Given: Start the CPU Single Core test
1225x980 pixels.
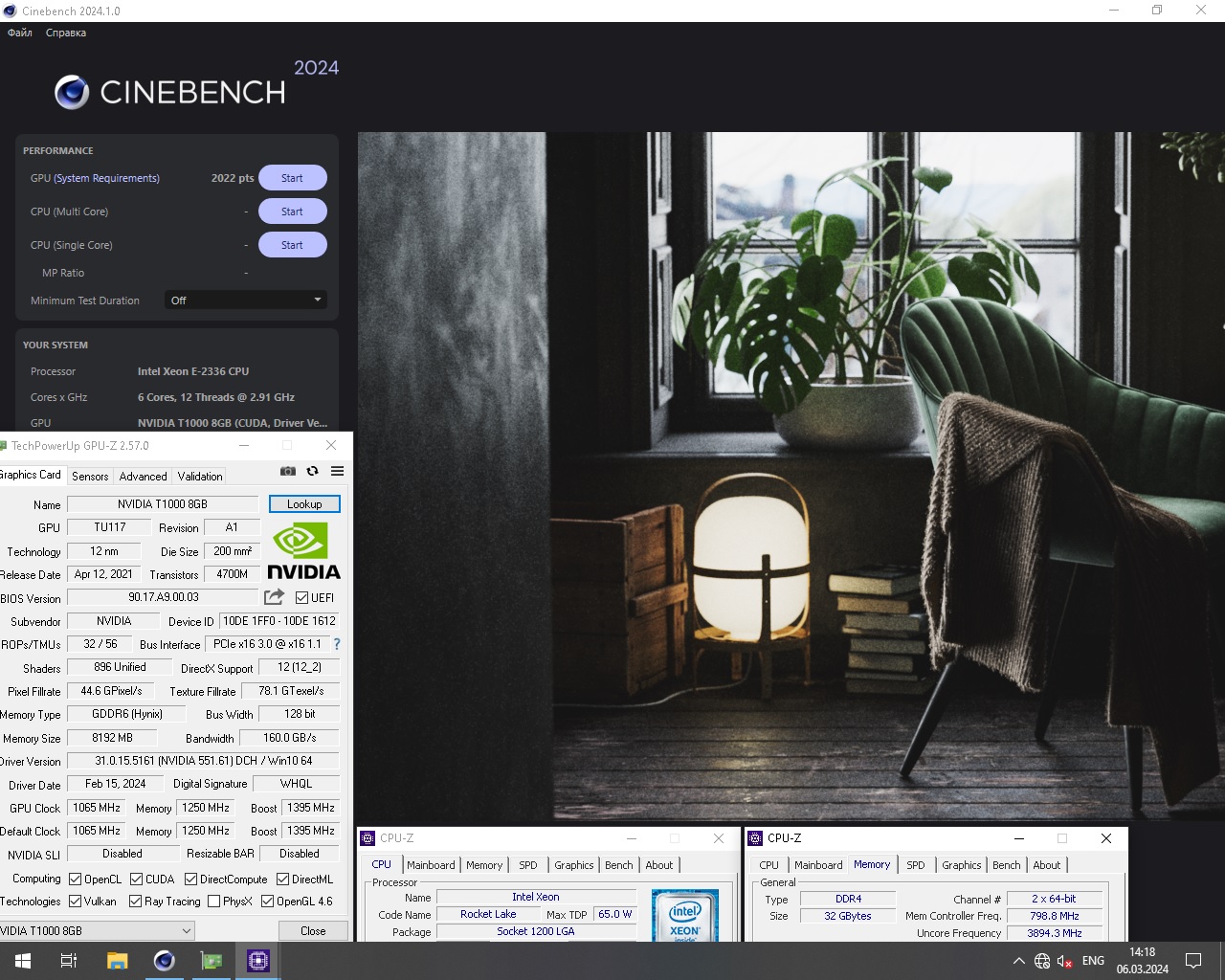Looking at the screenshot, I should (293, 245).
